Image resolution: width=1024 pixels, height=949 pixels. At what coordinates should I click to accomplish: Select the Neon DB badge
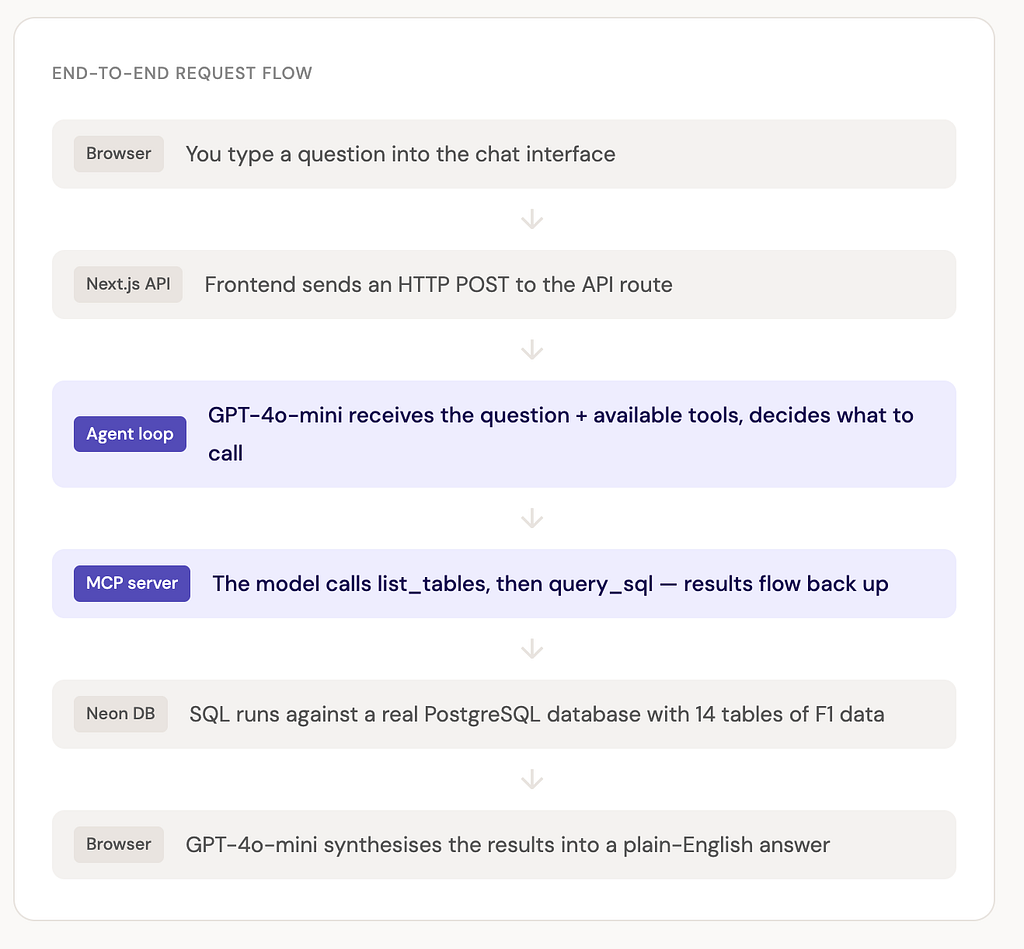click(121, 714)
